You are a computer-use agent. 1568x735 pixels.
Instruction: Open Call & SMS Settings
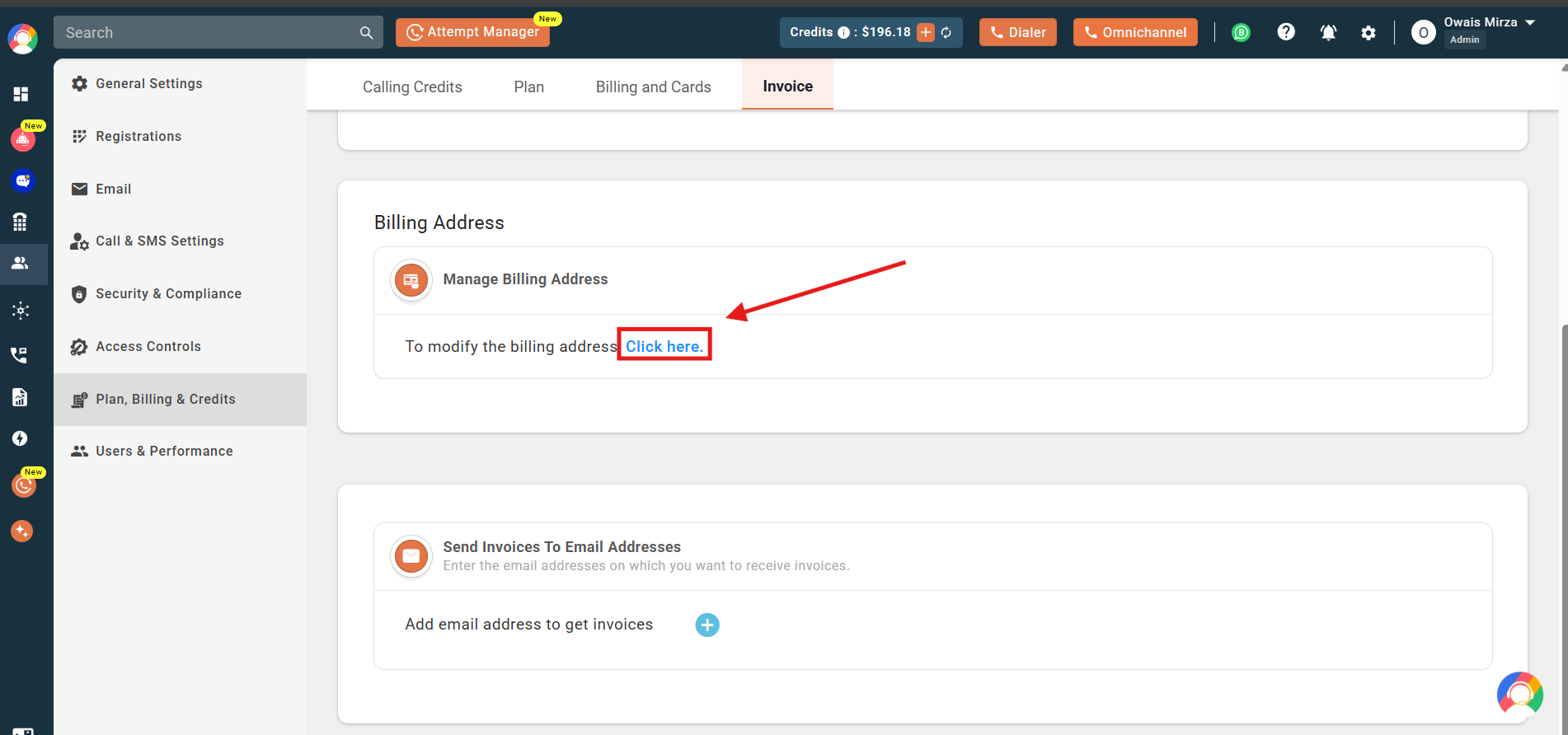180,241
